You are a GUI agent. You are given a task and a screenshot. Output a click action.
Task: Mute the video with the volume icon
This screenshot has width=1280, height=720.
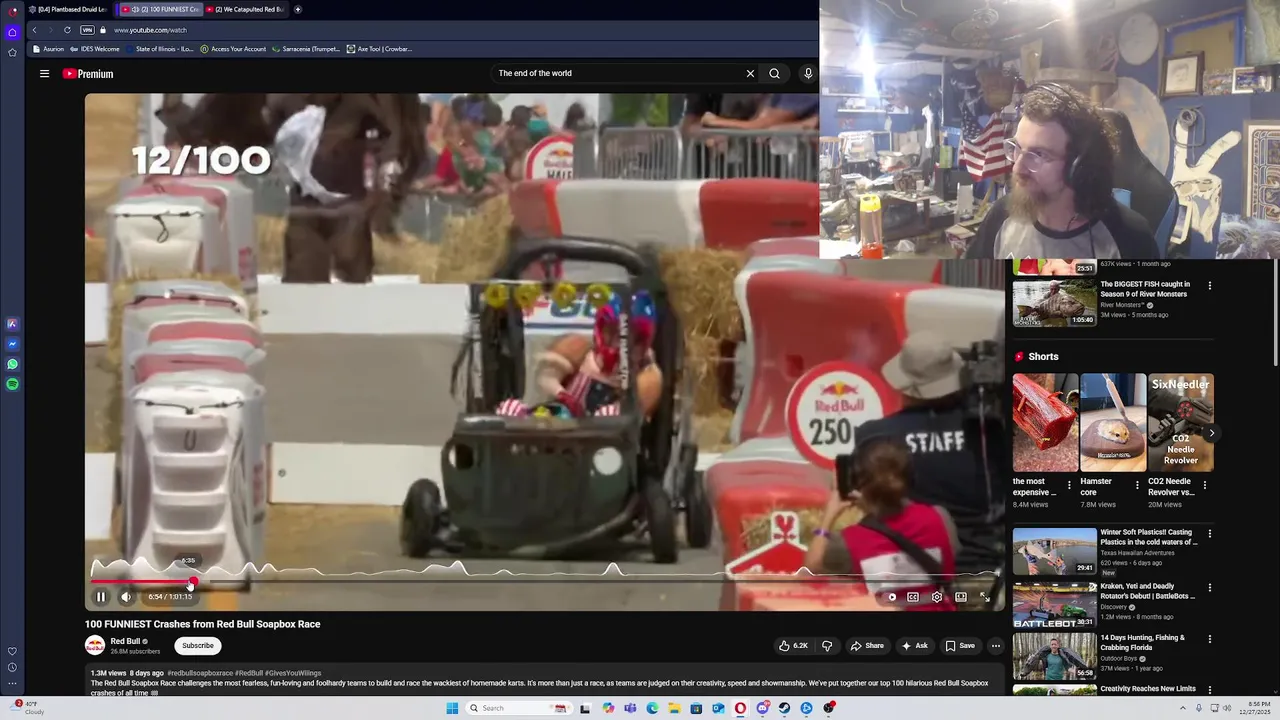(126, 597)
